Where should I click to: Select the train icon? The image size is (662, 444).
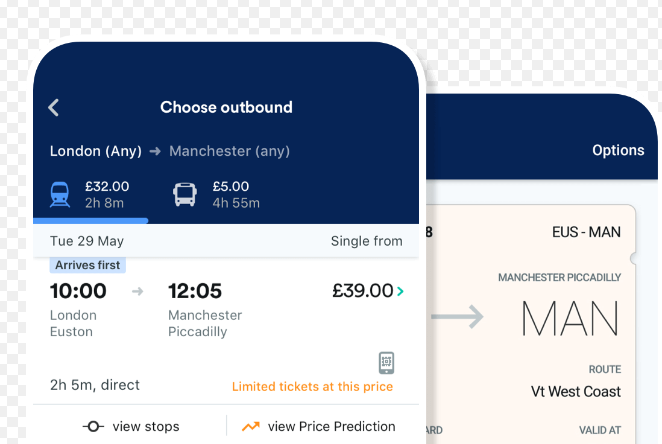coord(60,194)
